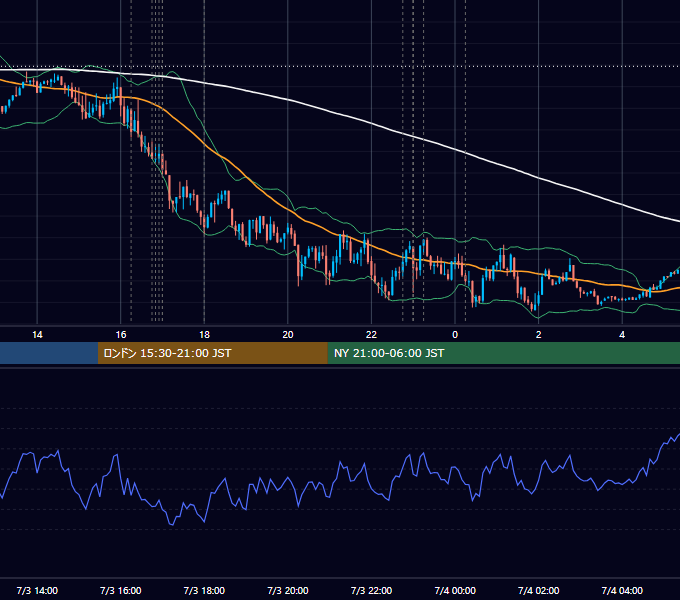This screenshot has height=600, width=680.
Task: Click the blue session bar before London
Action: coord(49,353)
